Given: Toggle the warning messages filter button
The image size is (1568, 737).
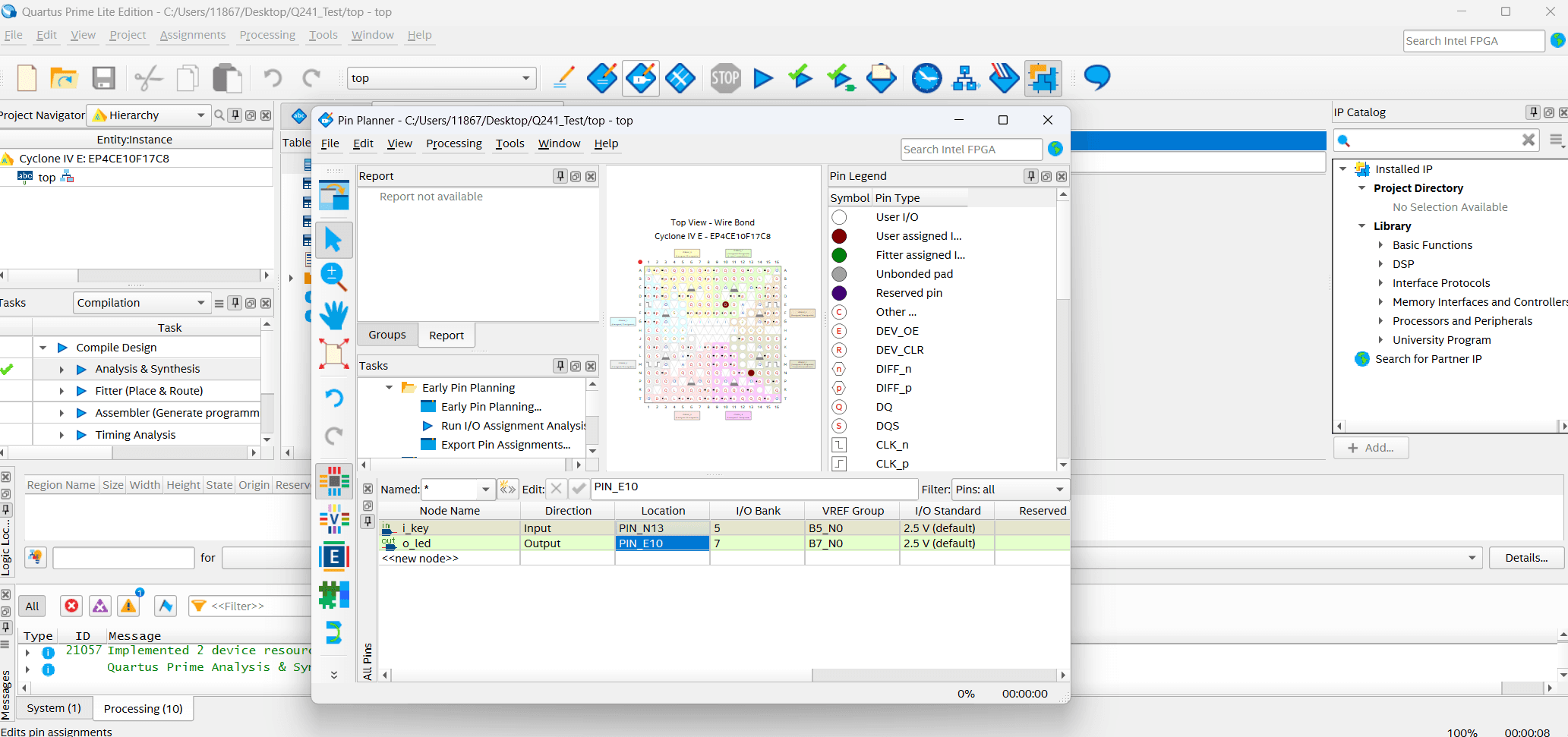Looking at the screenshot, I should tap(129, 606).
